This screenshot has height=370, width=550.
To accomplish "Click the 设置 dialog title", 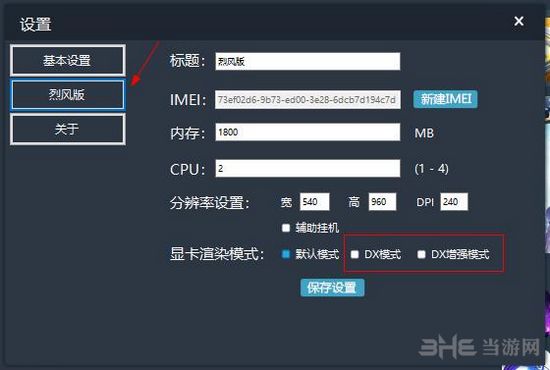I will click(x=35, y=25).
